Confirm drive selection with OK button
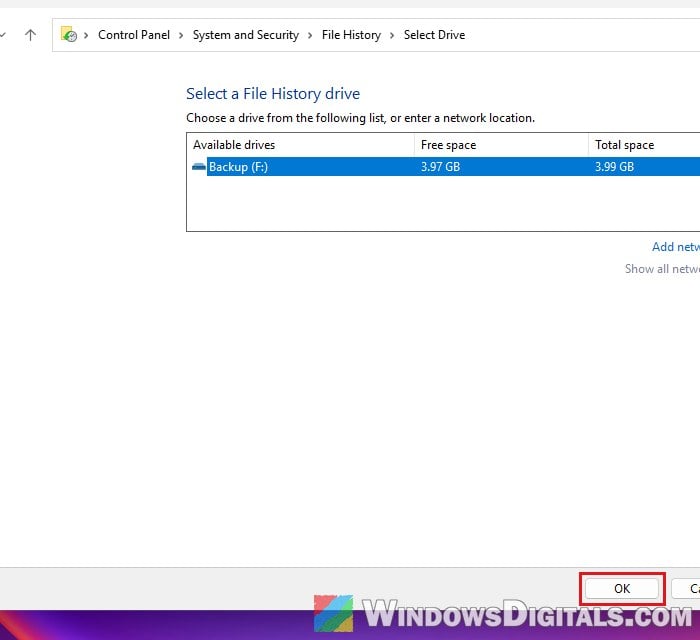The height and width of the screenshot is (640, 700). [622, 589]
